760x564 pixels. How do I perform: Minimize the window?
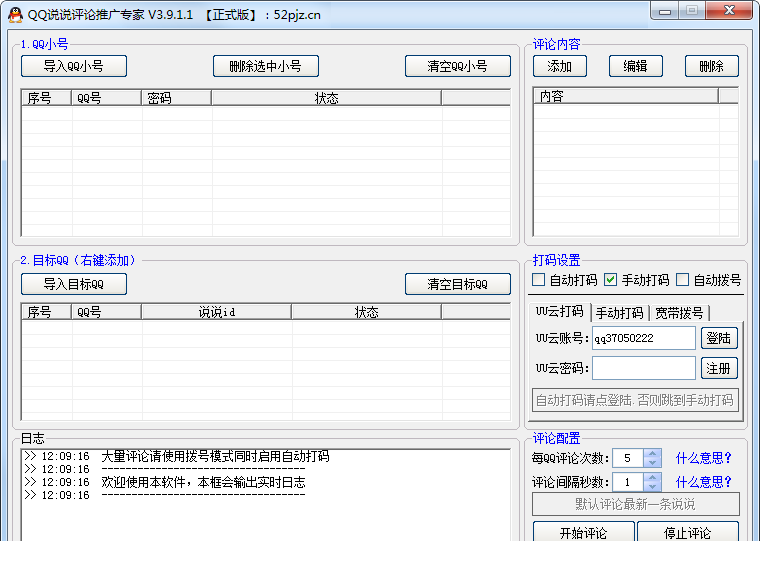coord(665,11)
